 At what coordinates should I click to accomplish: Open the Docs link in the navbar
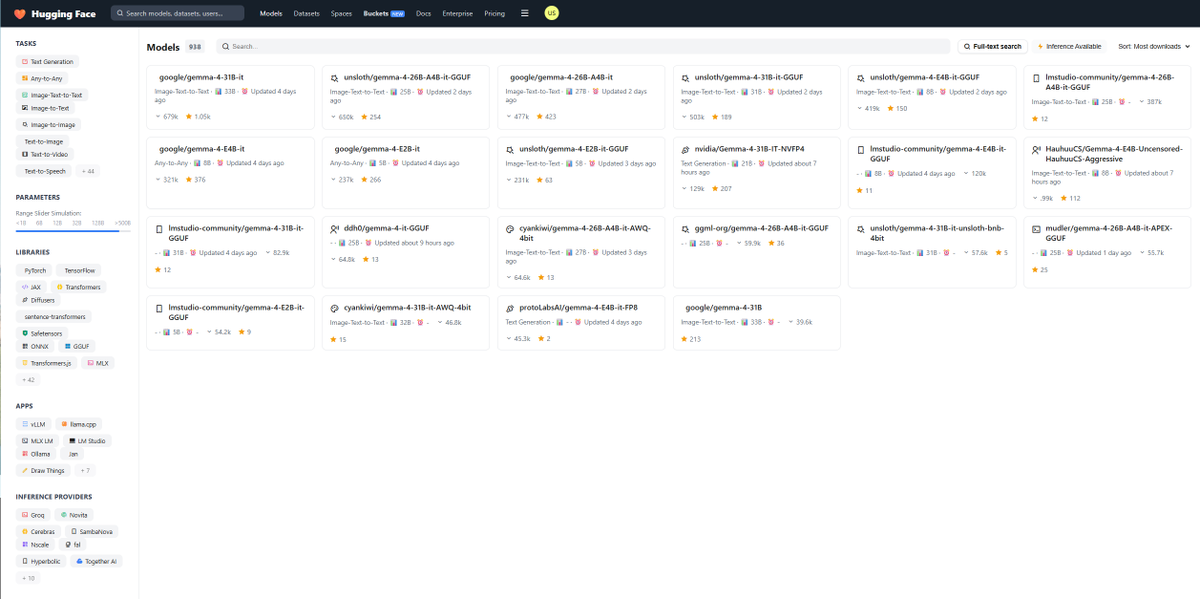pos(423,13)
